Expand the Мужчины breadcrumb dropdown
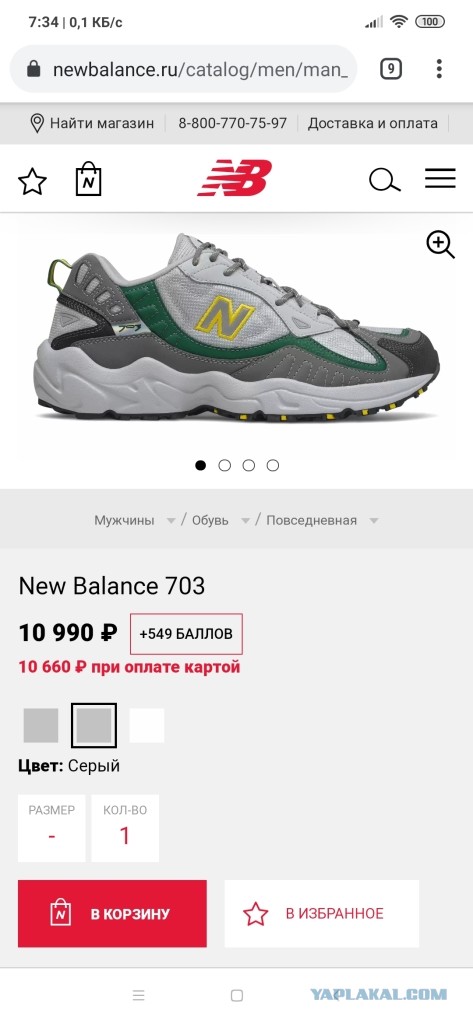This screenshot has width=473, height=1024. click(x=171, y=520)
